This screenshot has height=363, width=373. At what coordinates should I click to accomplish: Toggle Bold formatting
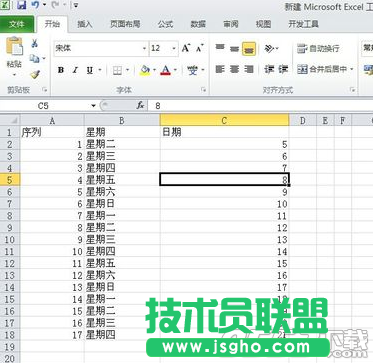(x=61, y=70)
